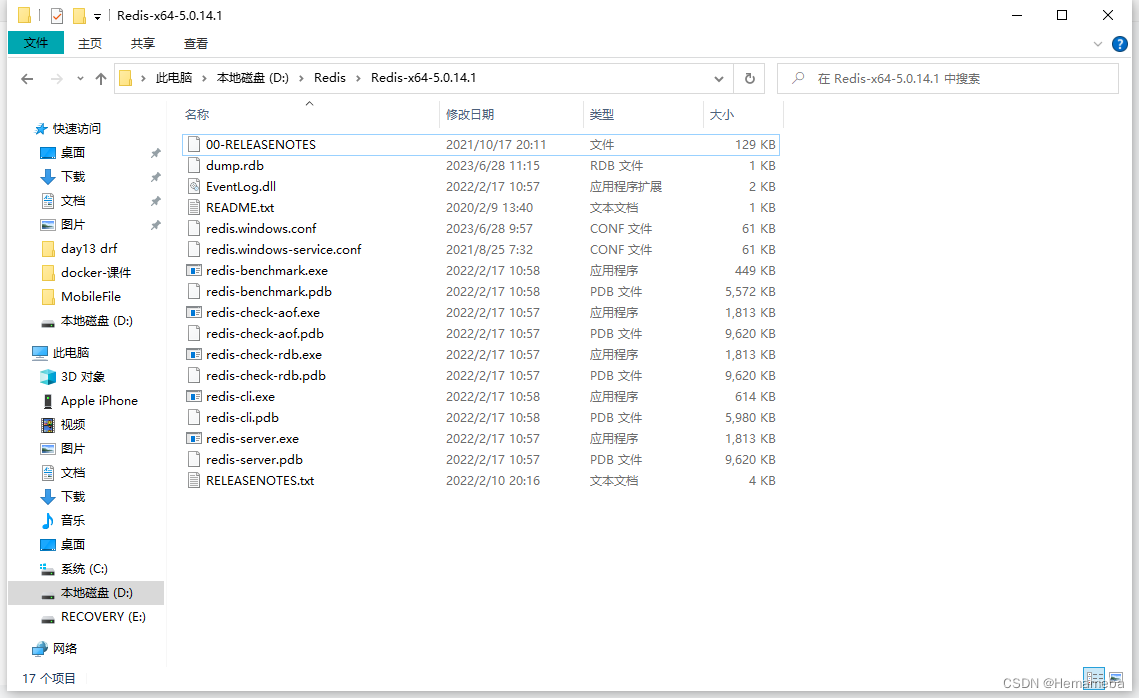Select the RELEASENOTES.txt file icon
Image resolution: width=1139 pixels, height=698 pixels.
point(194,481)
